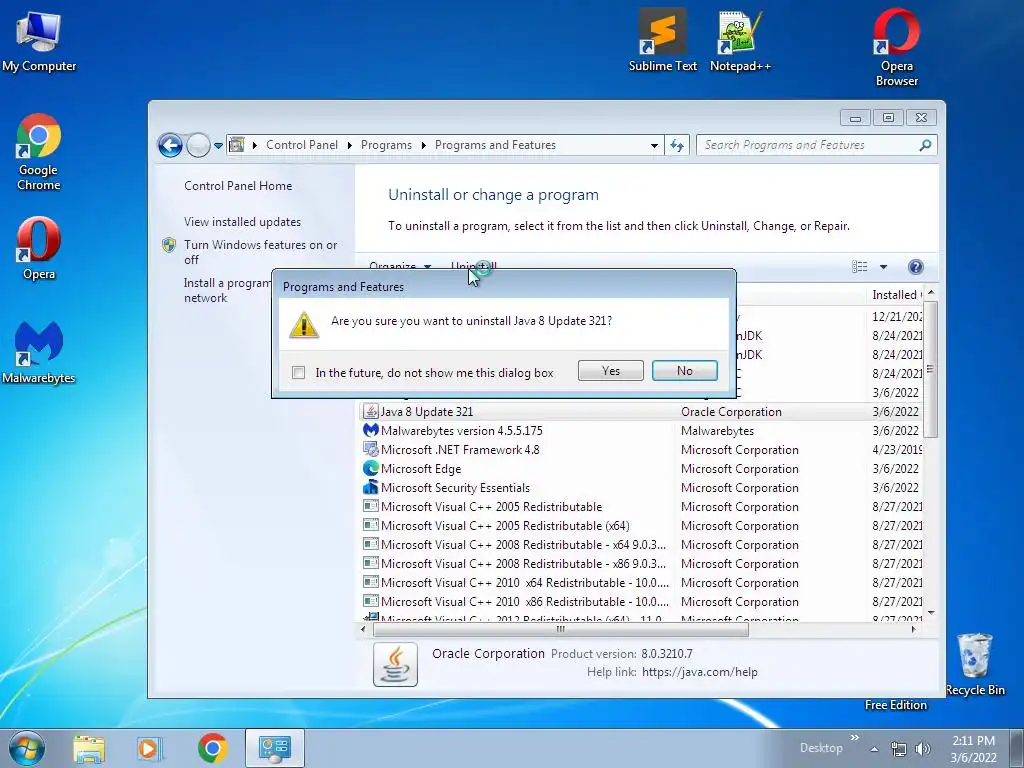The image size is (1024, 768).
Task: Cancel uninstall with the No button
Action: tap(684, 371)
